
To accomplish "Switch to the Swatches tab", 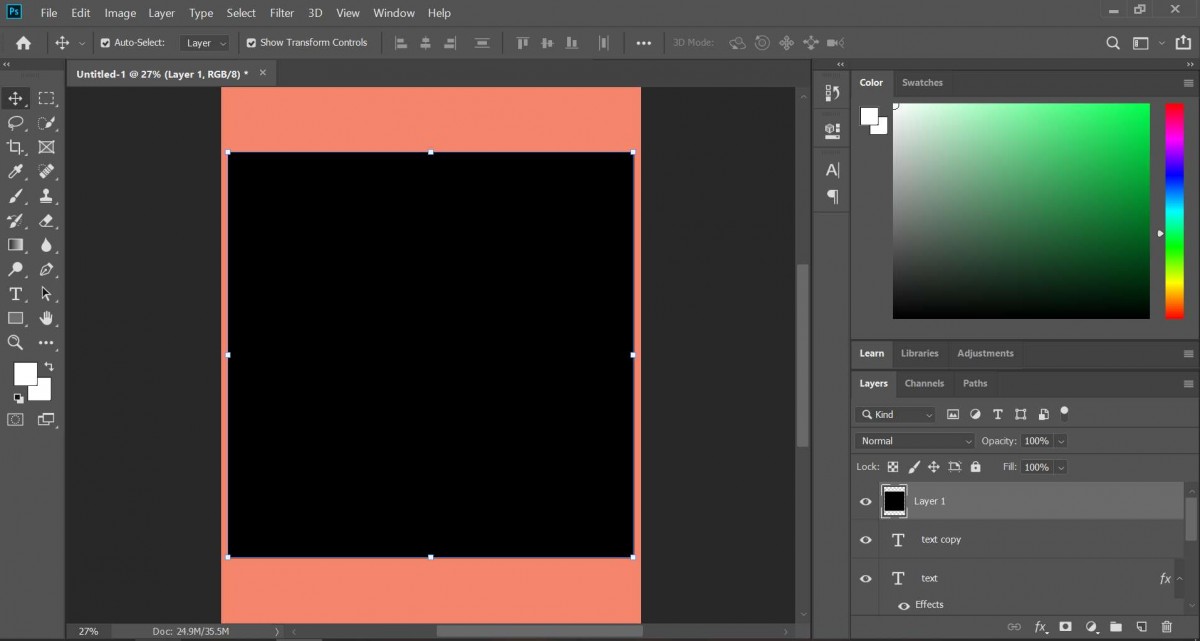I will (922, 83).
